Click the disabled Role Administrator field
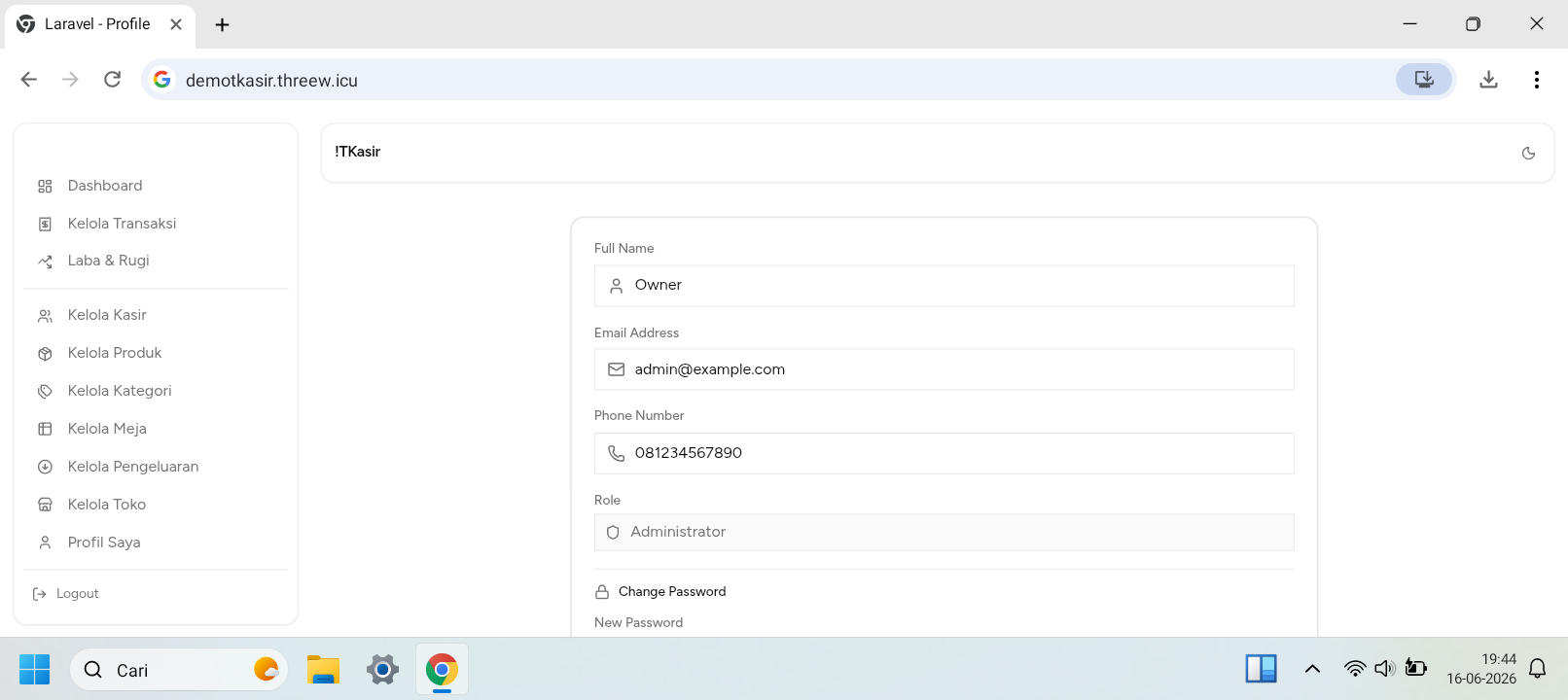Screen dimensions: 1568x700 pyautogui.click(x=944, y=533)
